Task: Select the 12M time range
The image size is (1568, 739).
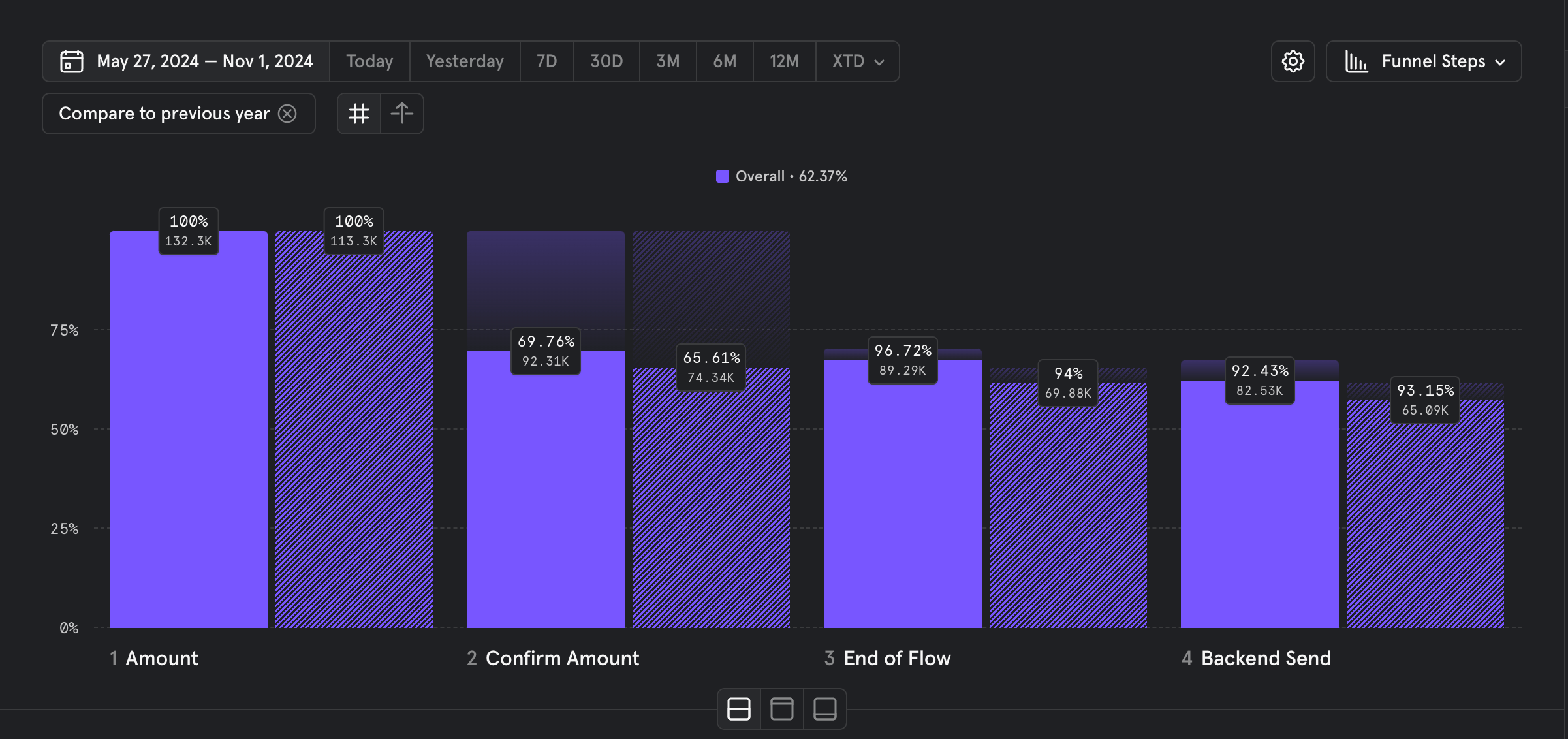Action: [x=784, y=61]
